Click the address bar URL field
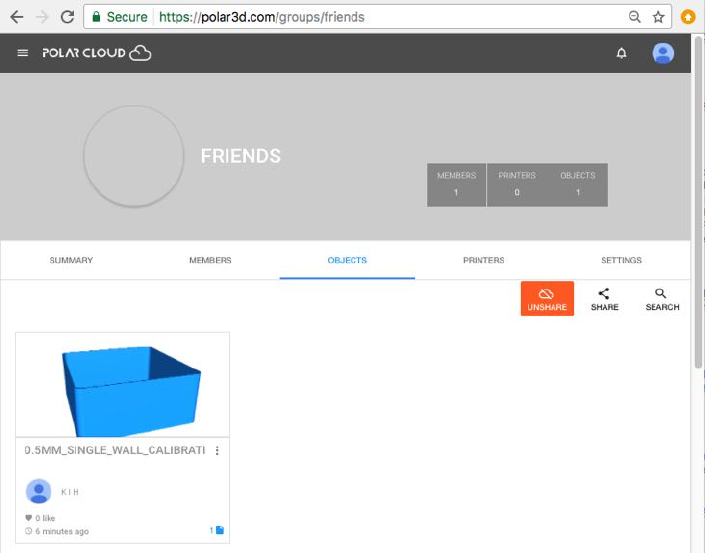Image resolution: width=705 pixels, height=553 pixels. [377, 17]
